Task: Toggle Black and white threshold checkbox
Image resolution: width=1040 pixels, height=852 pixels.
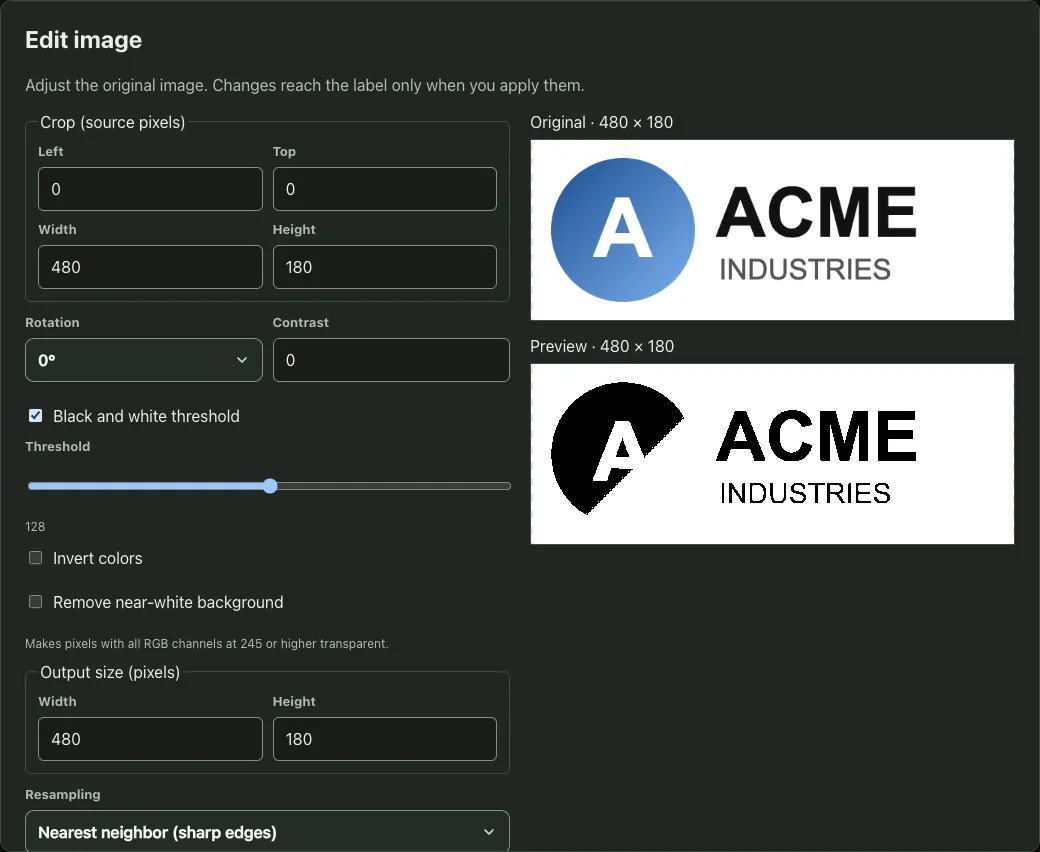Action: 36,416
